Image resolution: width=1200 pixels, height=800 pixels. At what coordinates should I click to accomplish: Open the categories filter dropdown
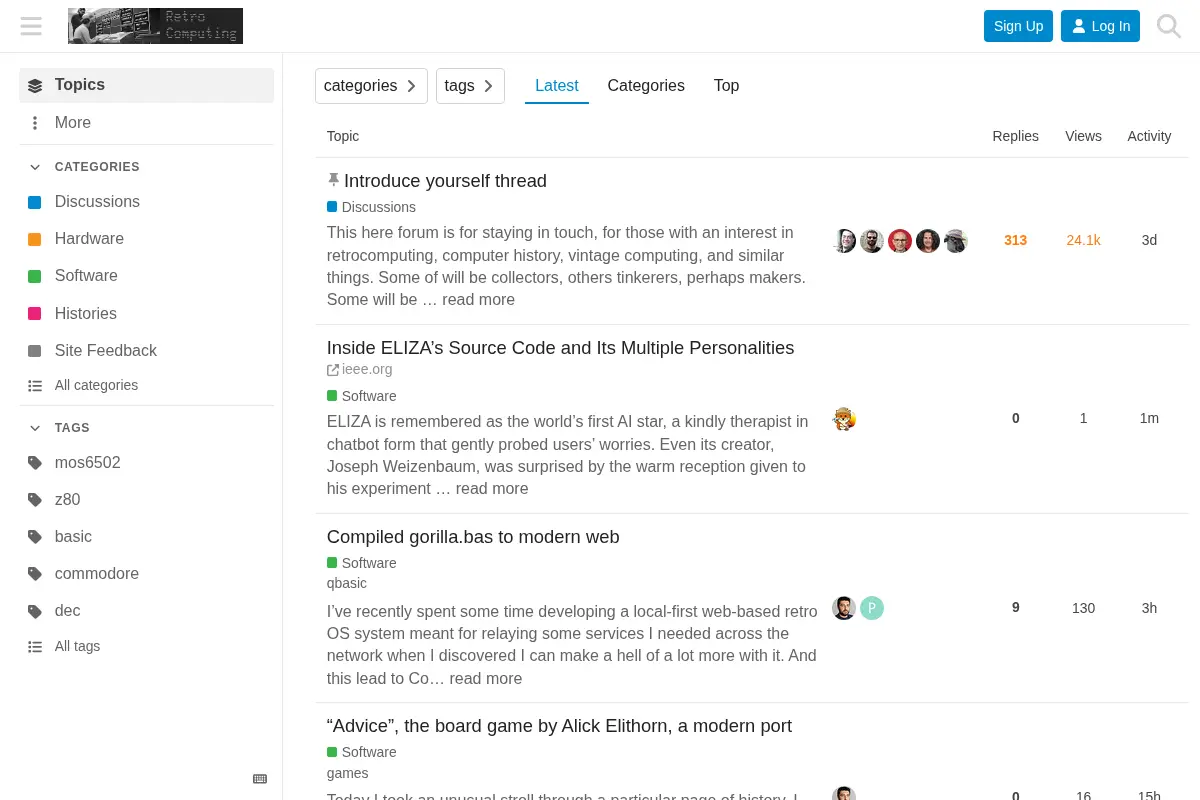click(x=371, y=86)
